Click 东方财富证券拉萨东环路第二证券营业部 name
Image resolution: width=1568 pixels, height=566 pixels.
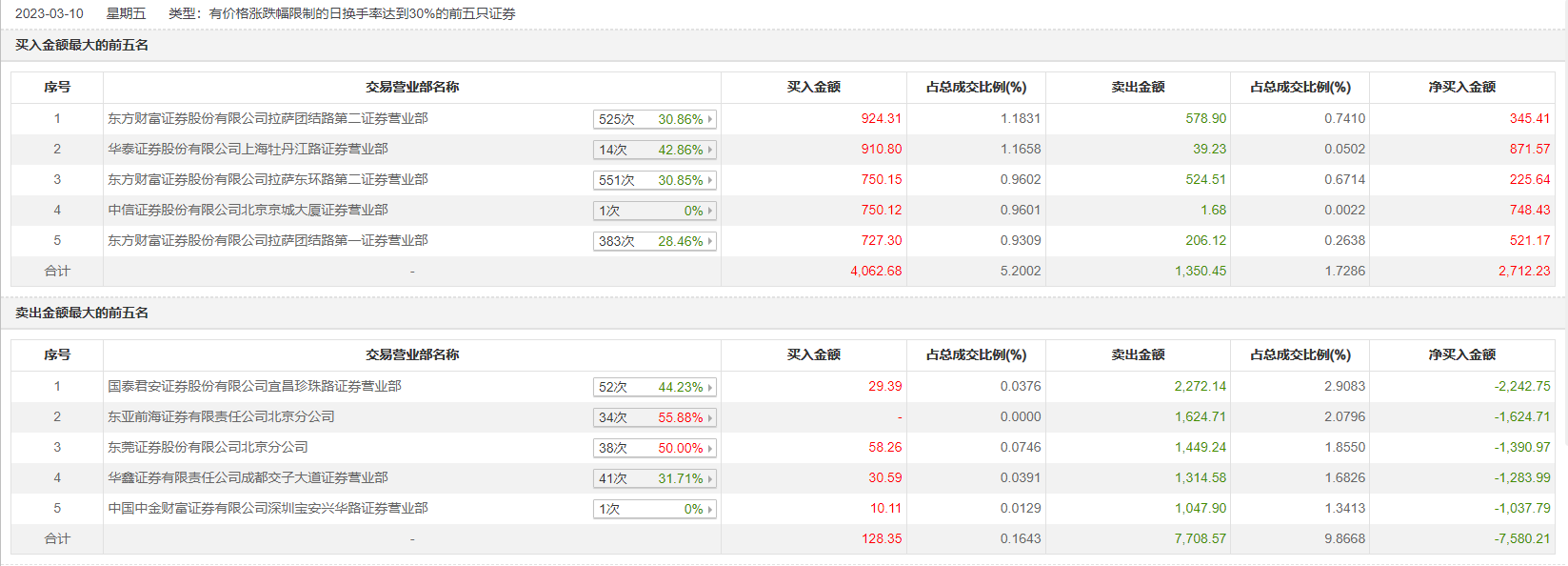coord(268,180)
